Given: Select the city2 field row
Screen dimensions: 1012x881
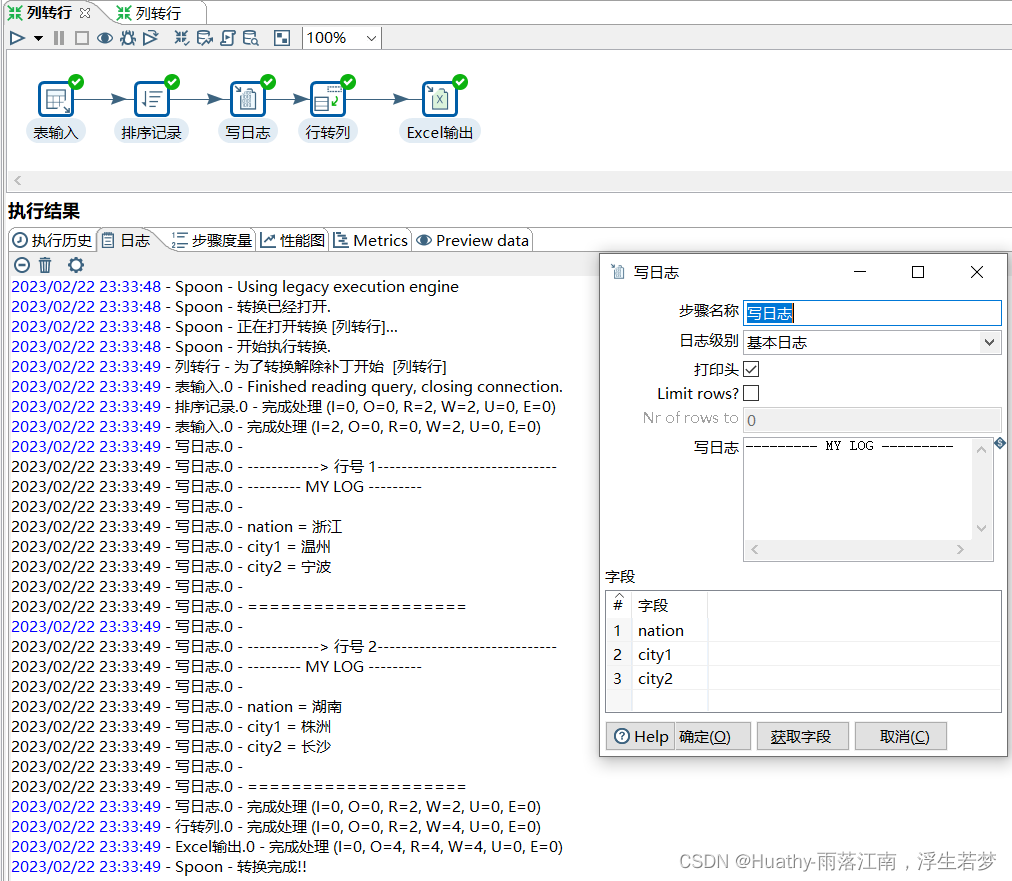Looking at the screenshot, I should point(804,678).
